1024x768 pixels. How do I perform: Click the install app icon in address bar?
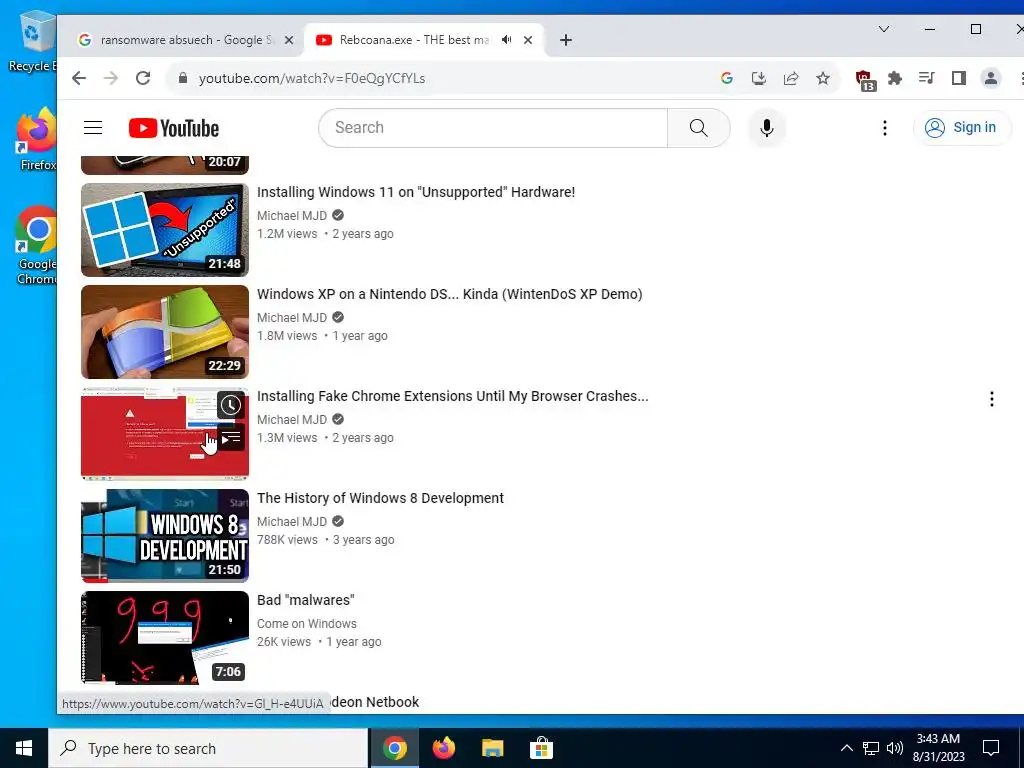click(x=758, y=78)
